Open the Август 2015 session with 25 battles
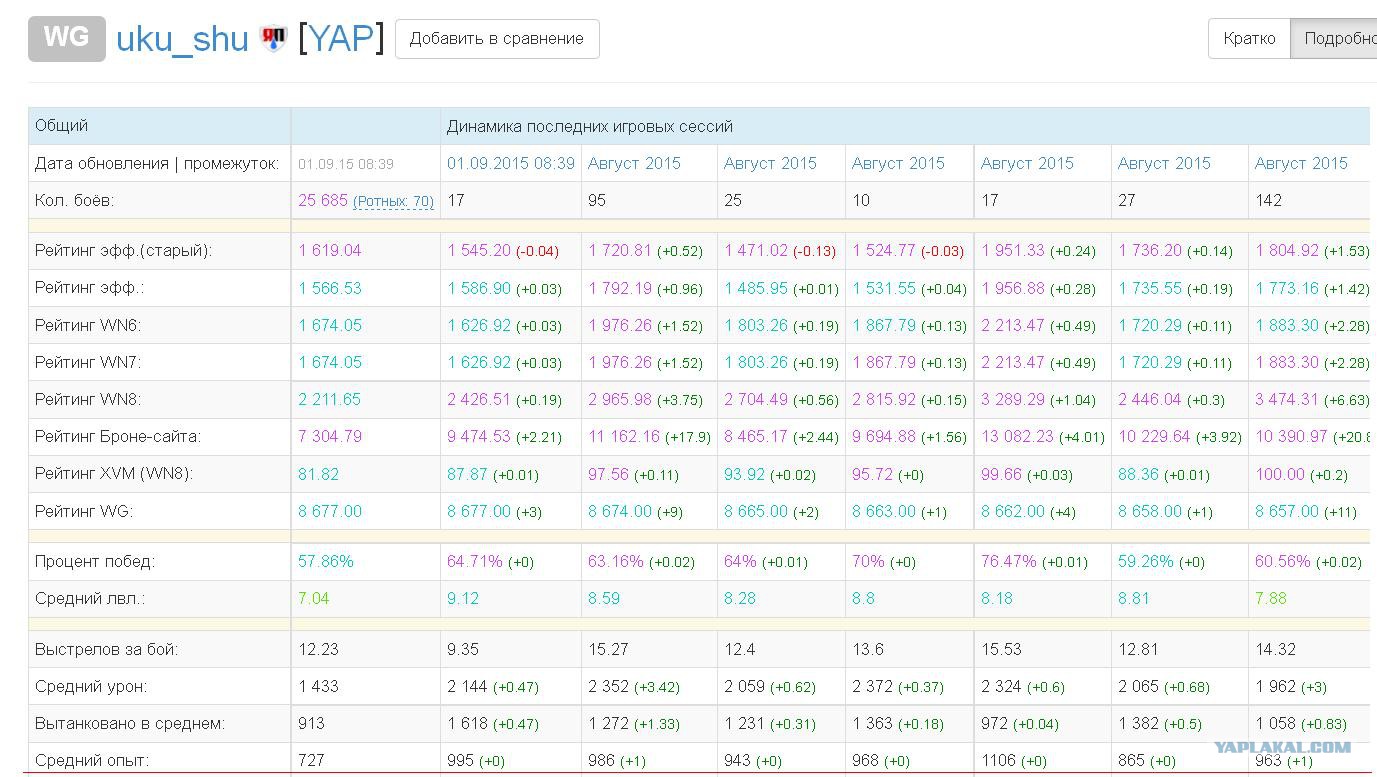Screen dimensions: 1377x777 click(x=770, y=163)
